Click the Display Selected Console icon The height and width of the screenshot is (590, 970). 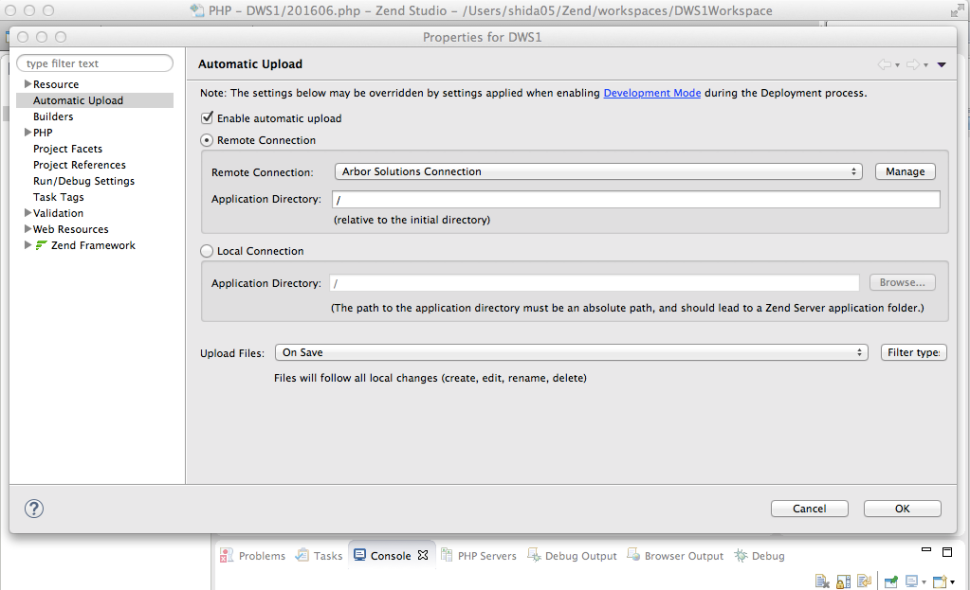(x=912, y=581)
